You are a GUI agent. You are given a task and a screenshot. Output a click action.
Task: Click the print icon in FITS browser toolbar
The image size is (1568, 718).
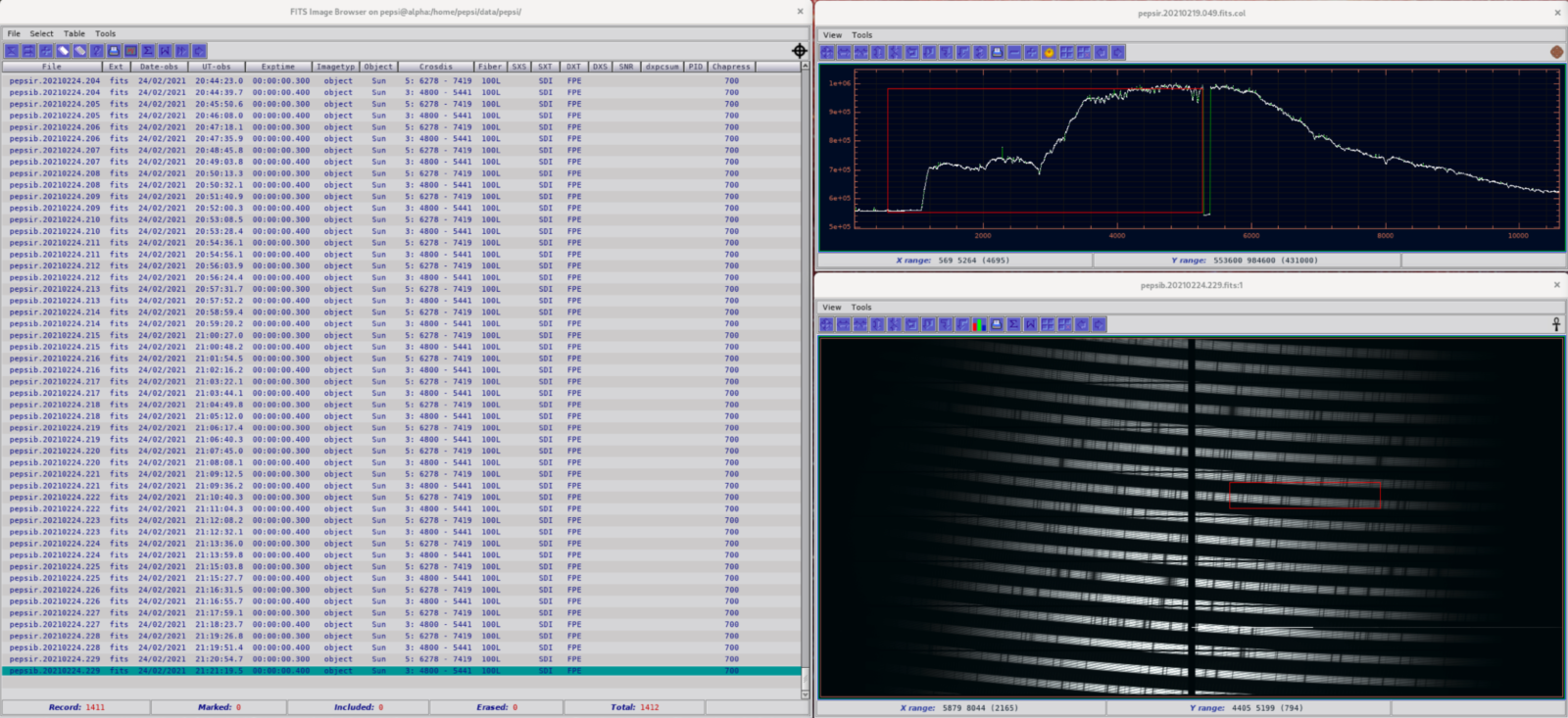(114, 51)
